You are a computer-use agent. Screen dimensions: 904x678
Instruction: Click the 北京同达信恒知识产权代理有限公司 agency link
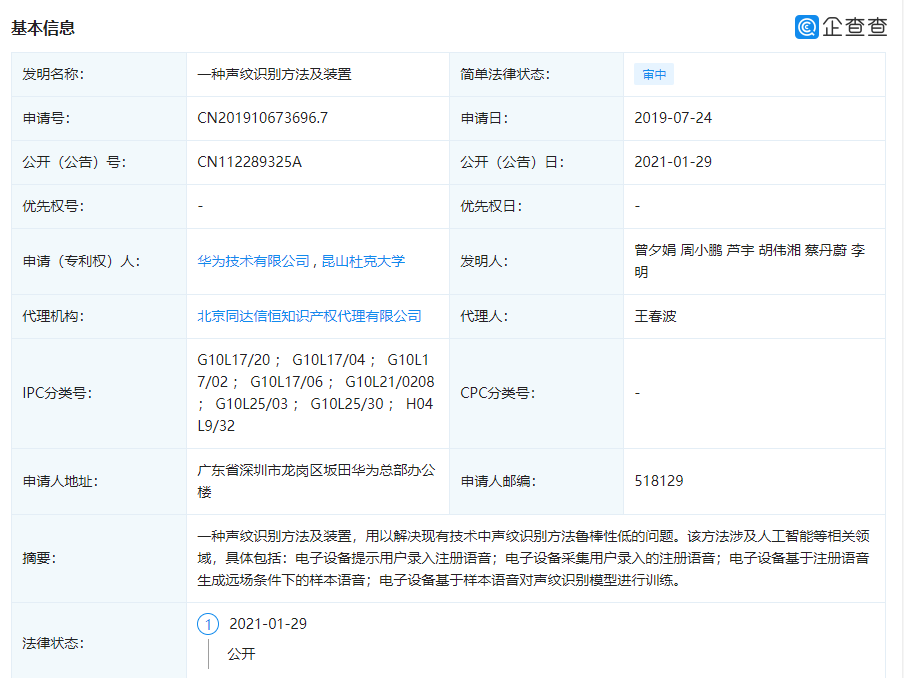click(x=308, y=316)
